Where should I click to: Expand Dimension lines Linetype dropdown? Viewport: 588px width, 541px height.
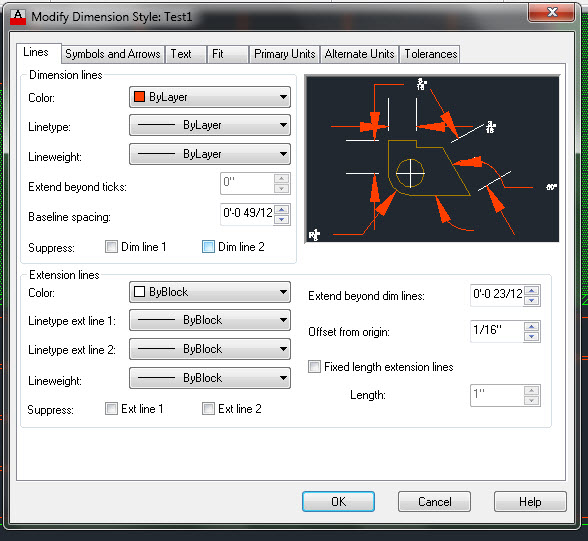[x=210, y=125]
